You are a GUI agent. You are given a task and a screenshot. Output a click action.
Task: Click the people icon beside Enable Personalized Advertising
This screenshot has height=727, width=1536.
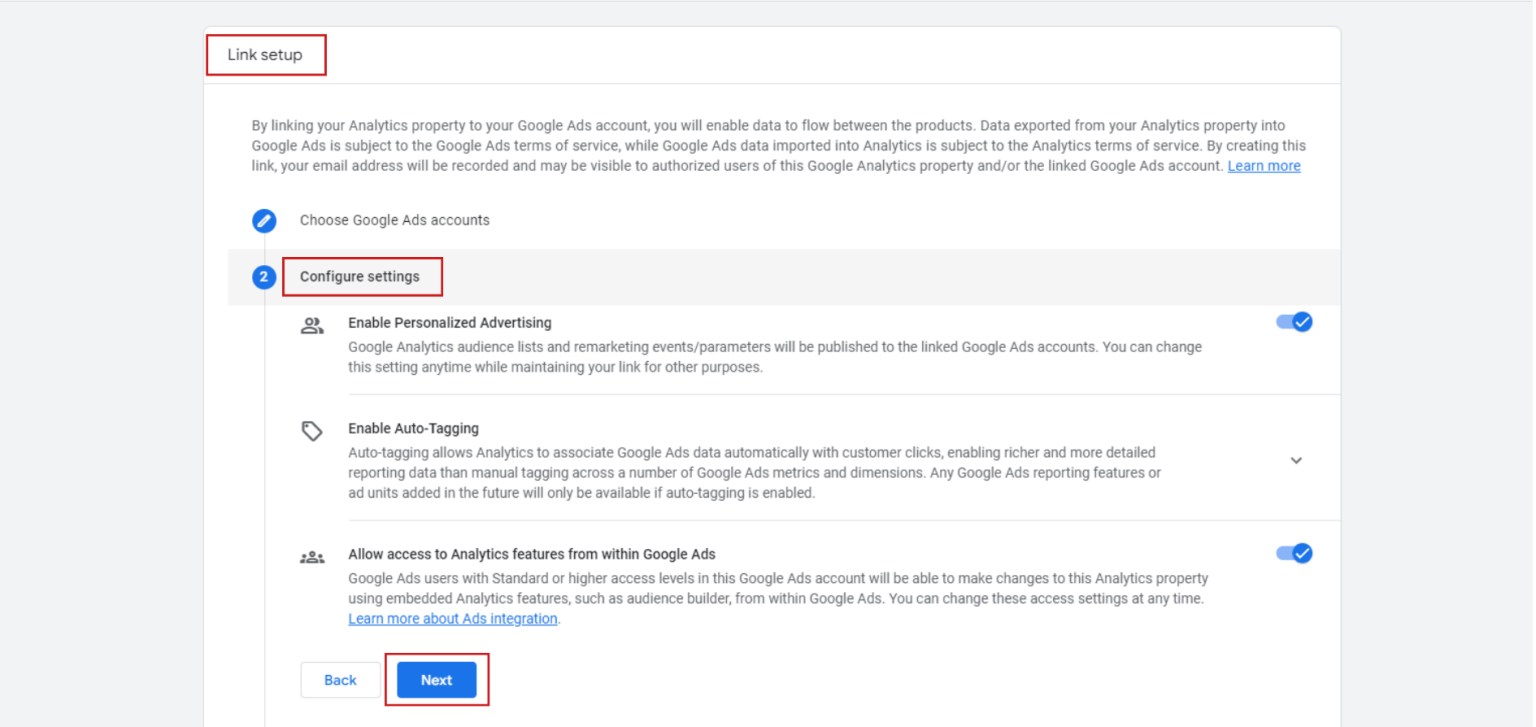coord(312,325)
